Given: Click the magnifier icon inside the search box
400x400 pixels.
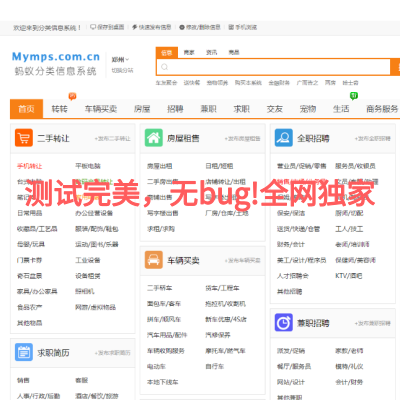Looking at the screenshot, I should tap(164, 67).
